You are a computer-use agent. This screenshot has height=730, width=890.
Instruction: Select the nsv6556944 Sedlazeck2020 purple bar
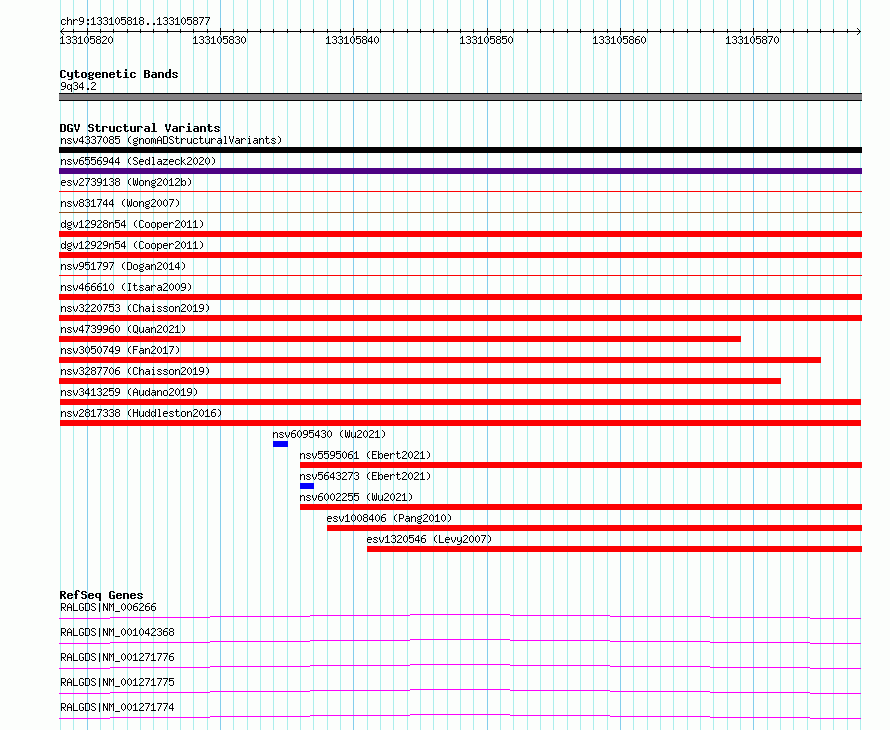460,171
